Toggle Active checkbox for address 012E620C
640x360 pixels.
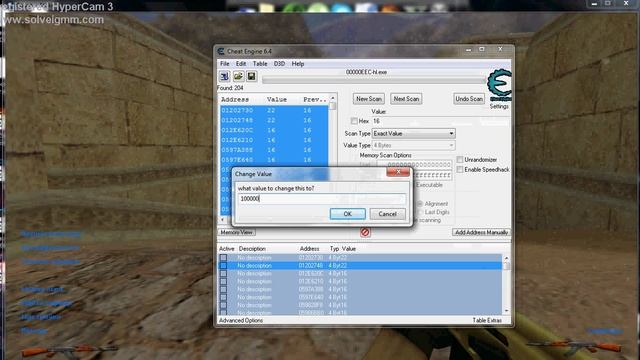coord(223,273)
